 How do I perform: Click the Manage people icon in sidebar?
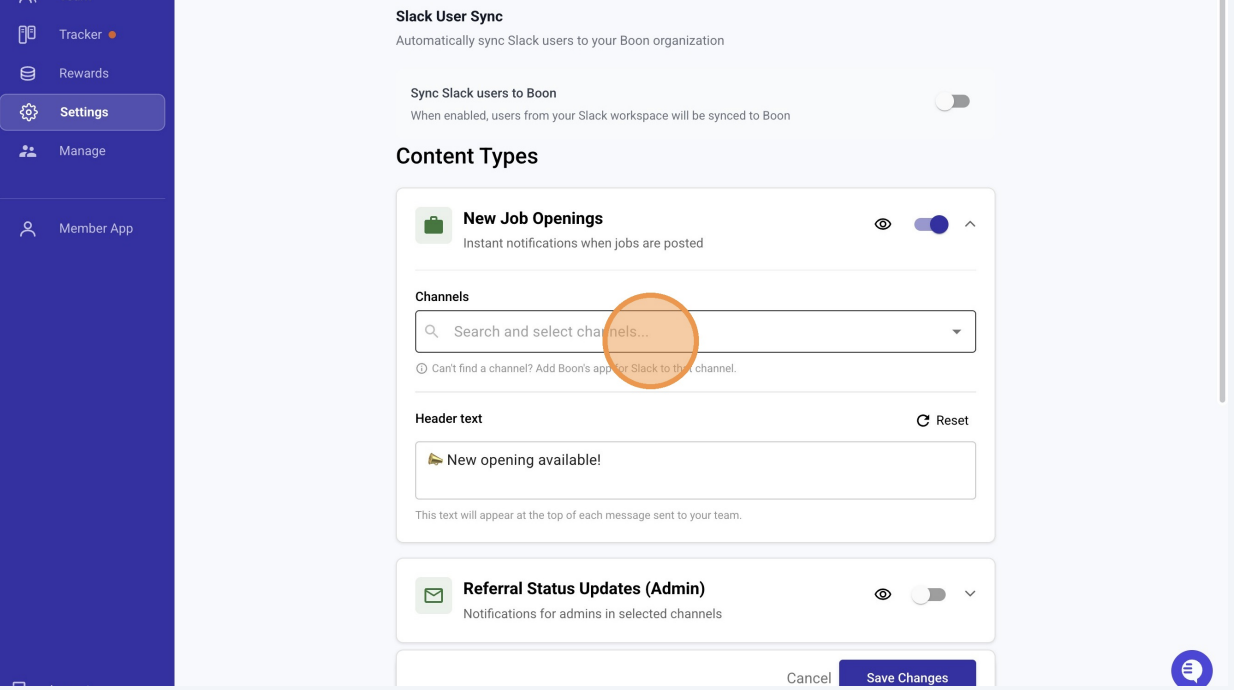tap(28, 151)
